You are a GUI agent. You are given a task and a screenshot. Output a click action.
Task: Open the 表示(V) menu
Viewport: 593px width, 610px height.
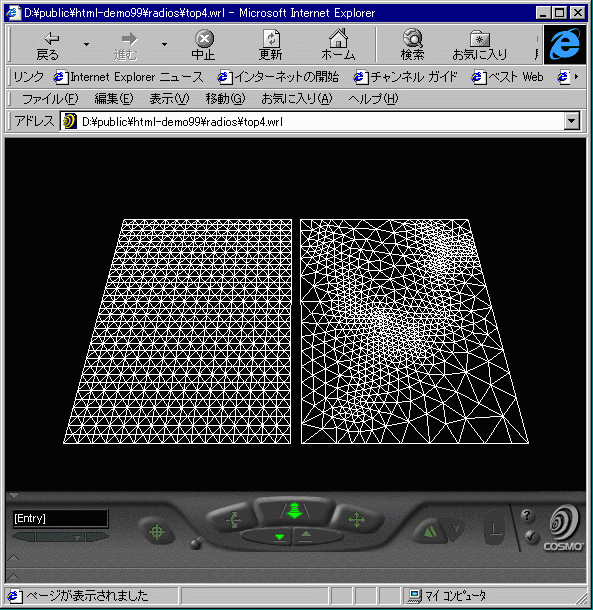click(169, 99)
